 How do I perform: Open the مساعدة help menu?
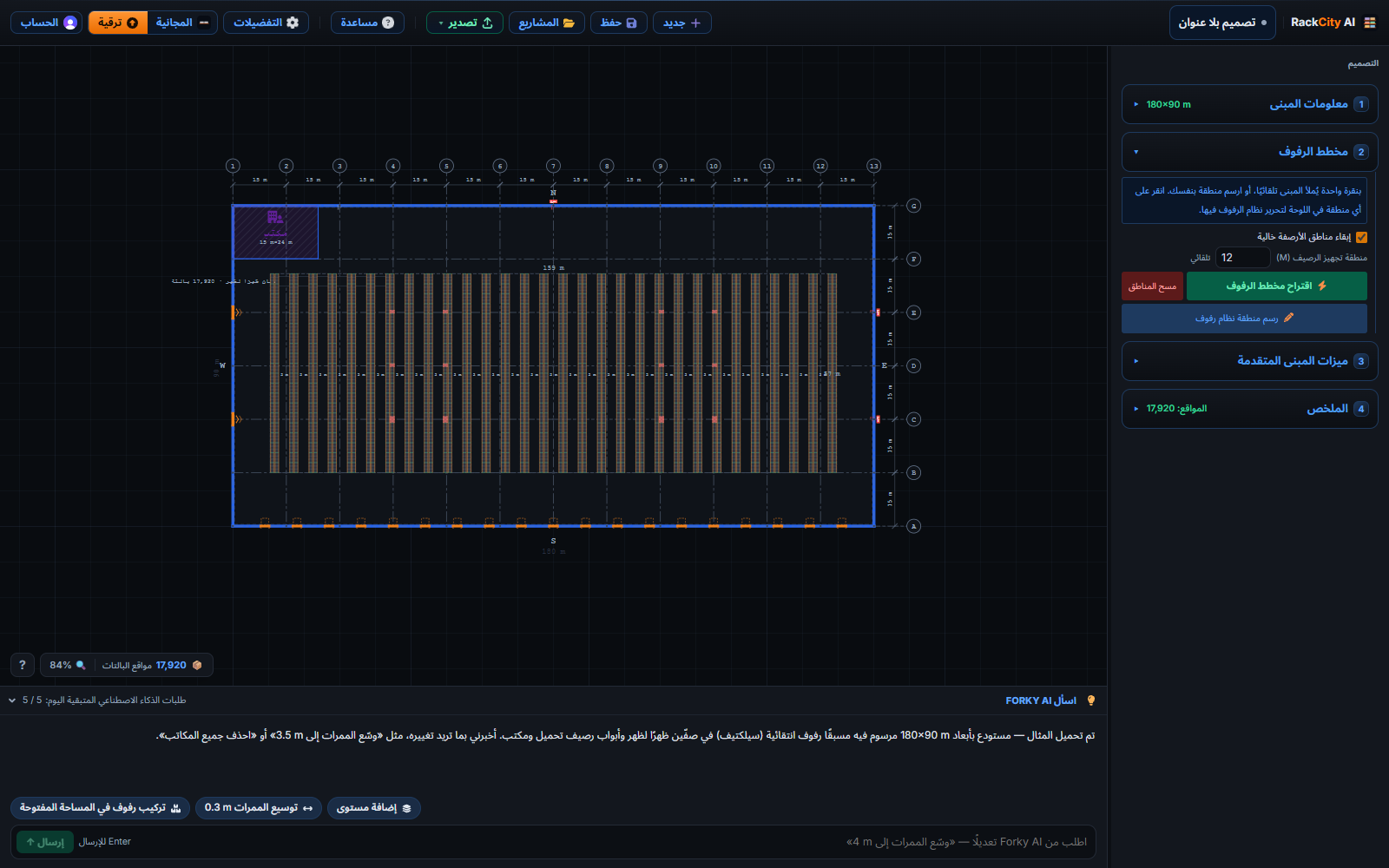[x=367, y=23]
